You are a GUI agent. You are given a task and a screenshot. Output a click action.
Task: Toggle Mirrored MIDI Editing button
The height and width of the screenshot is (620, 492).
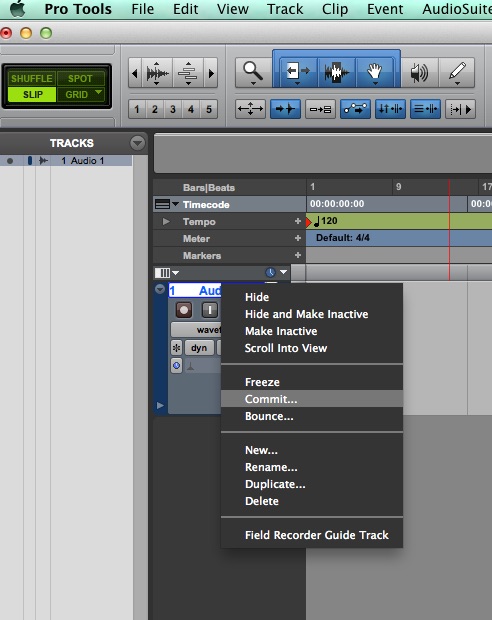[320, 109]
